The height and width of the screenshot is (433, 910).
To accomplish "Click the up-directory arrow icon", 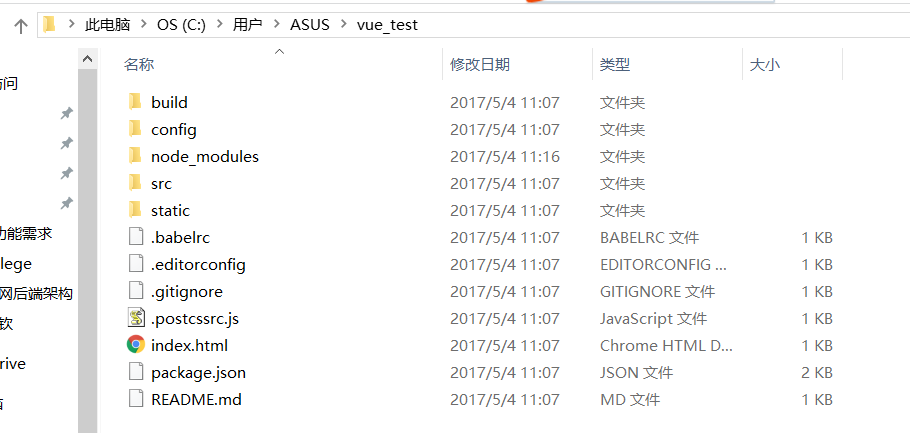I will (20, 26).
